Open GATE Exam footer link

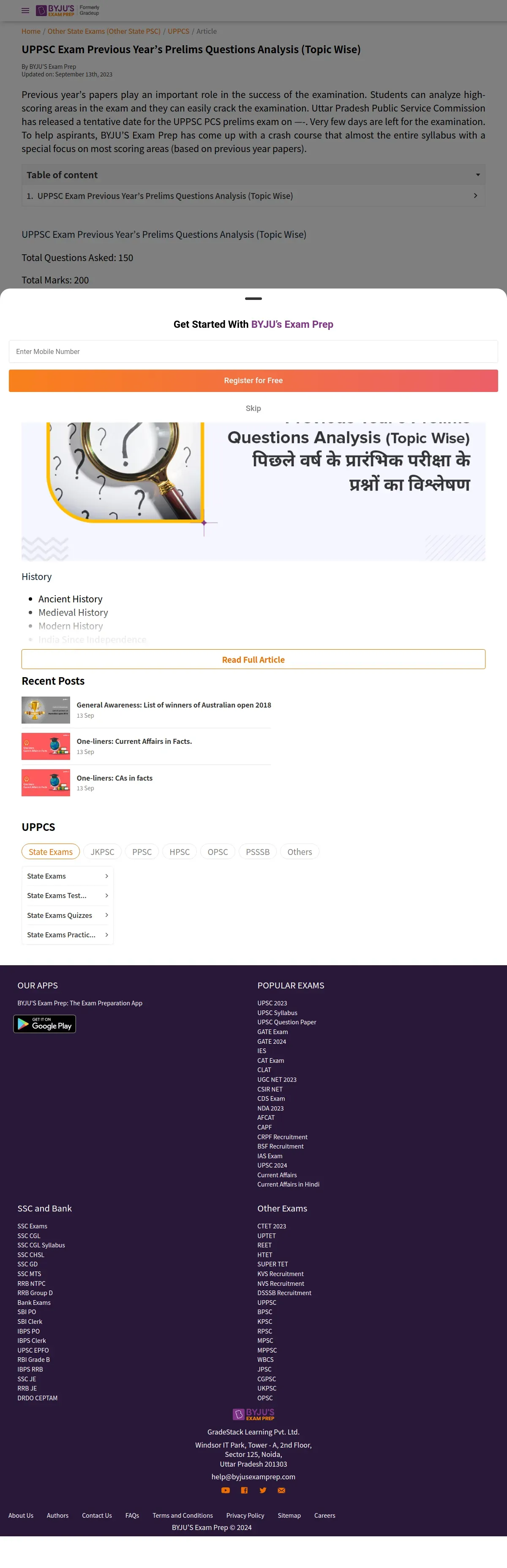tap(273, 1032)
